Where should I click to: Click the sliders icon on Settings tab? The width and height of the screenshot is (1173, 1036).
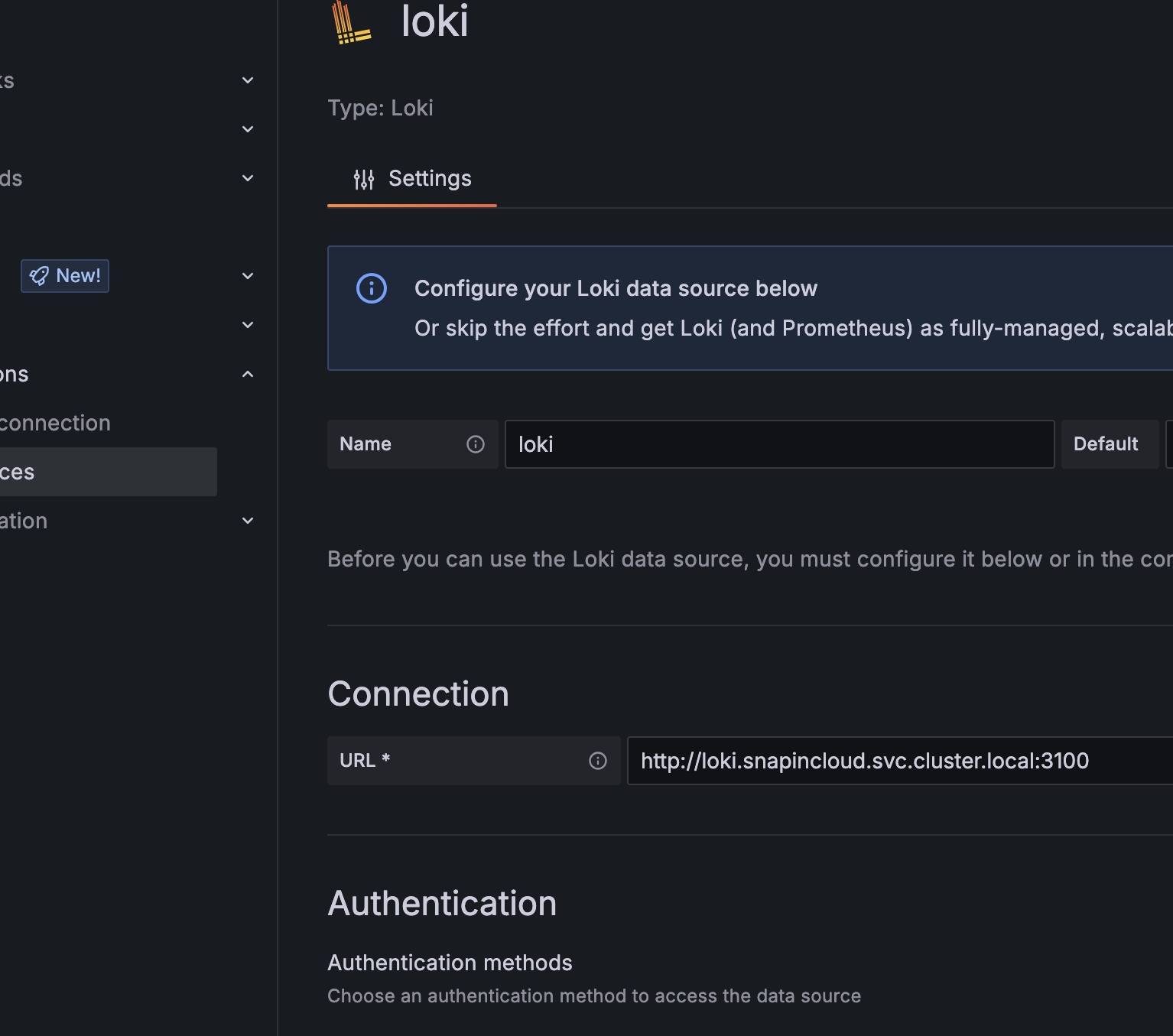tap(364, 180)
